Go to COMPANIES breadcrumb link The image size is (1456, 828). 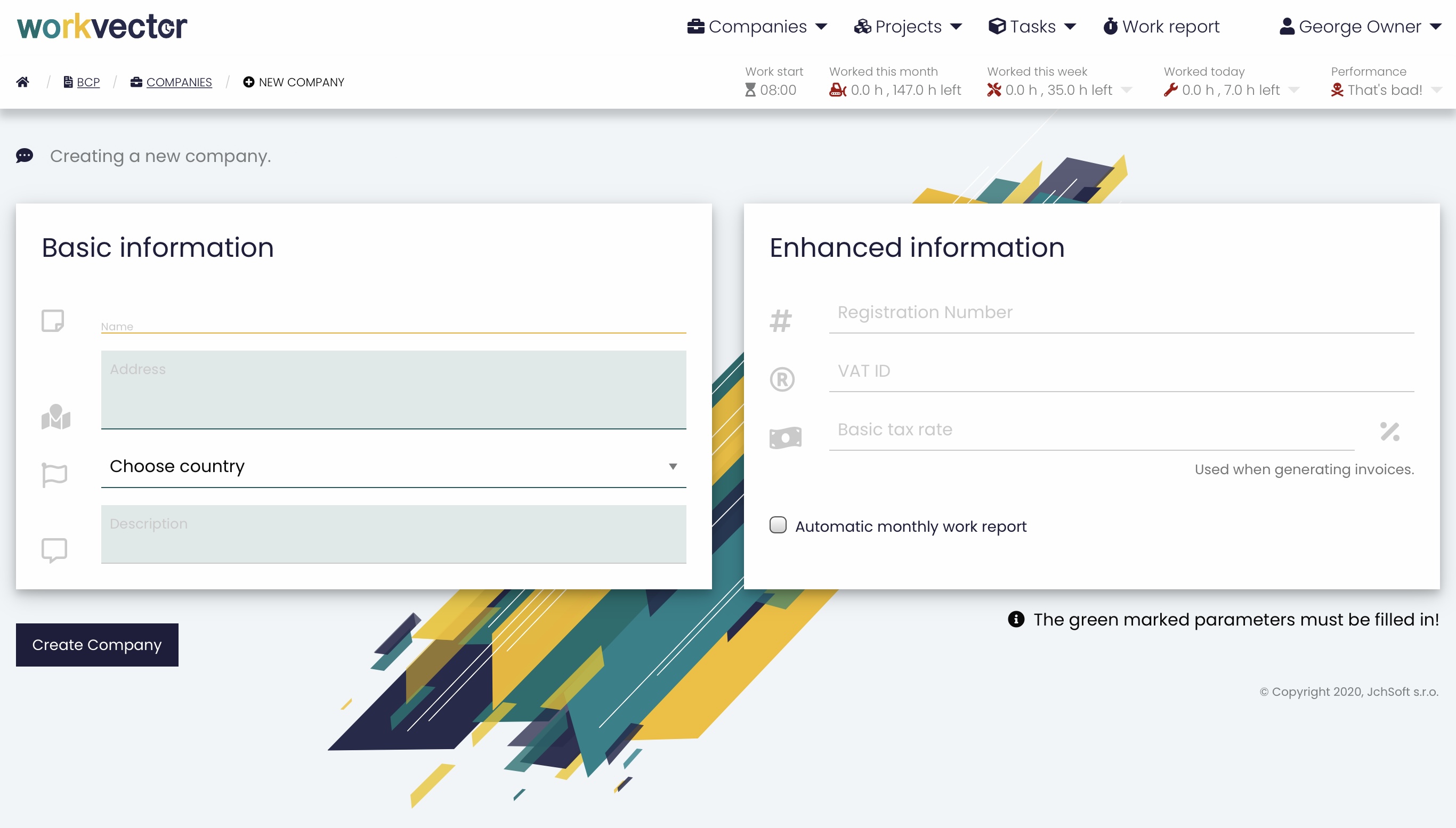(179, 83)
